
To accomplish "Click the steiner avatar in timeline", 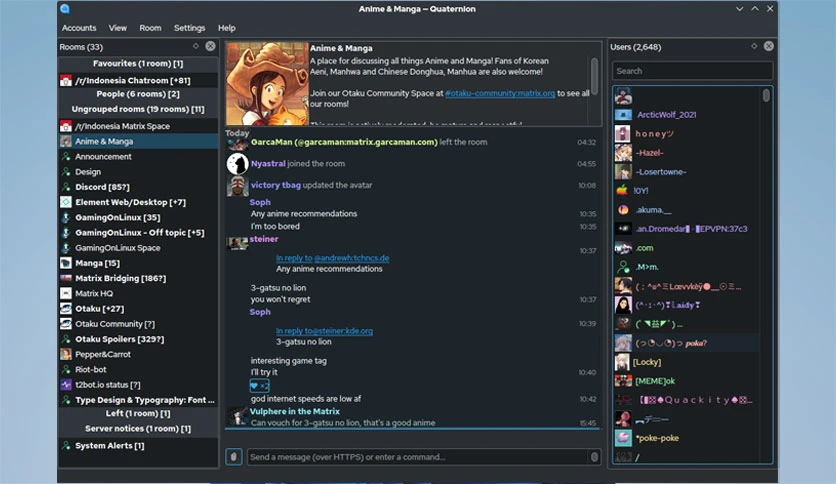I will (237, 243).
